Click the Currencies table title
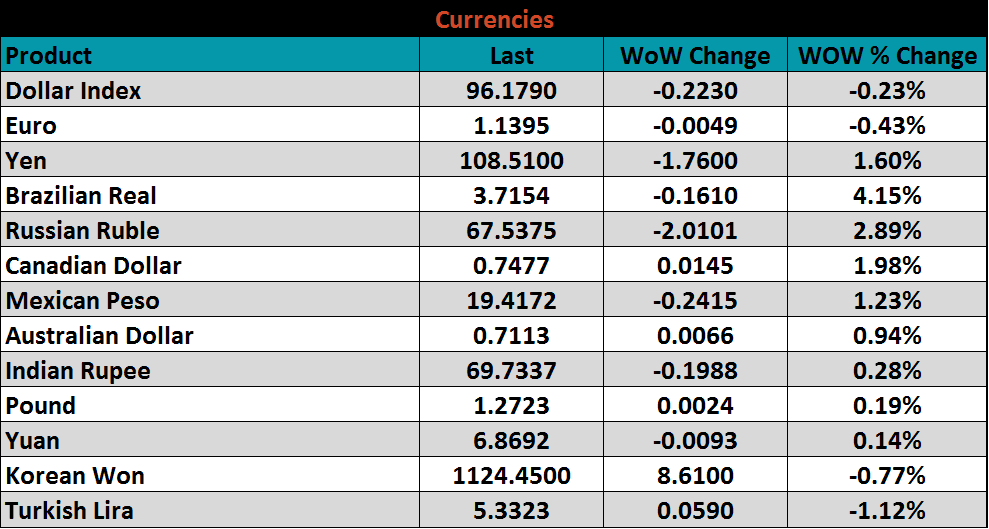This screenshot has width=989, height=529. 494,19
